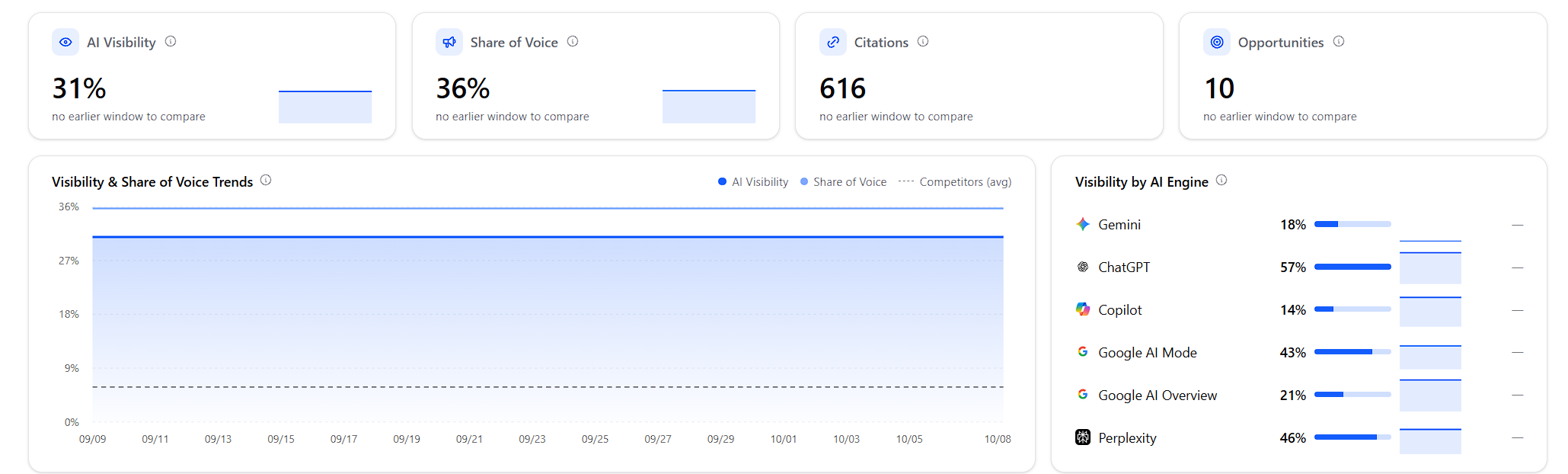The height and width of the screenshot is (474, 1568).
Task: Open info icon beside Citations title
Action: click(x=923, y=41)
